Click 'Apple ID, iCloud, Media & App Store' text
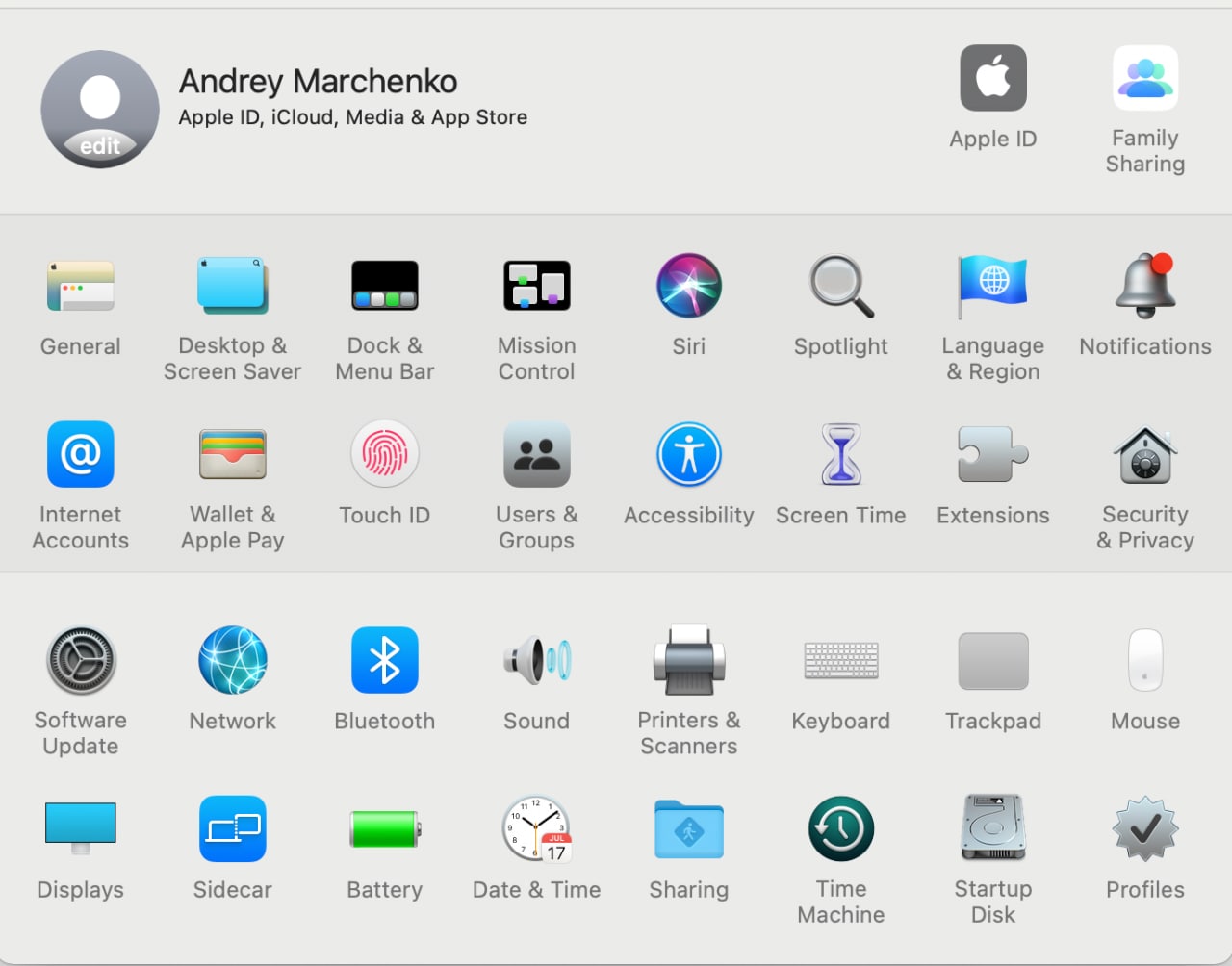Screen dimensions: 1232x966 pos(352,117)
